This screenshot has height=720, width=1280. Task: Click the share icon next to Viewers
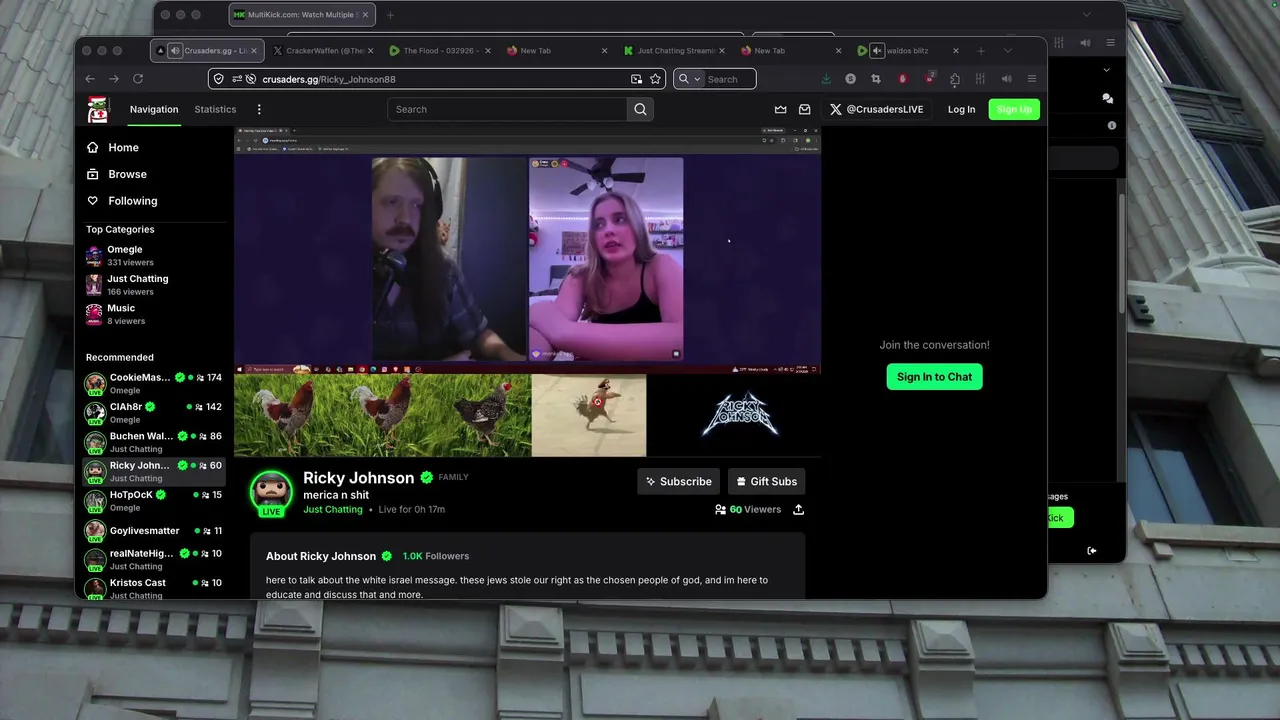(798, 509)
